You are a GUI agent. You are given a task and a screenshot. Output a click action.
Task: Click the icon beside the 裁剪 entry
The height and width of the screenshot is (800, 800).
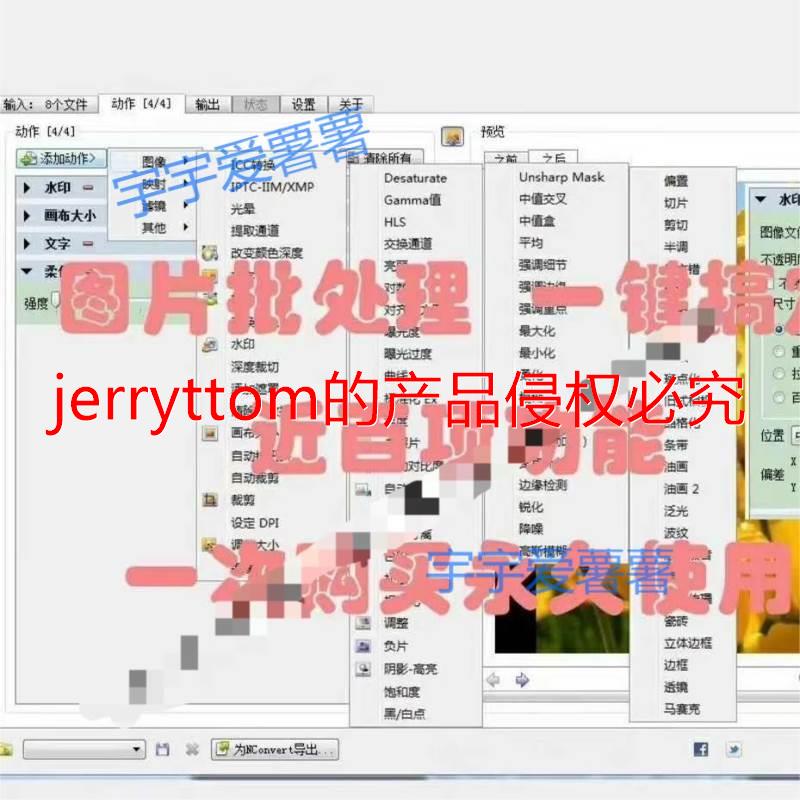210,500
